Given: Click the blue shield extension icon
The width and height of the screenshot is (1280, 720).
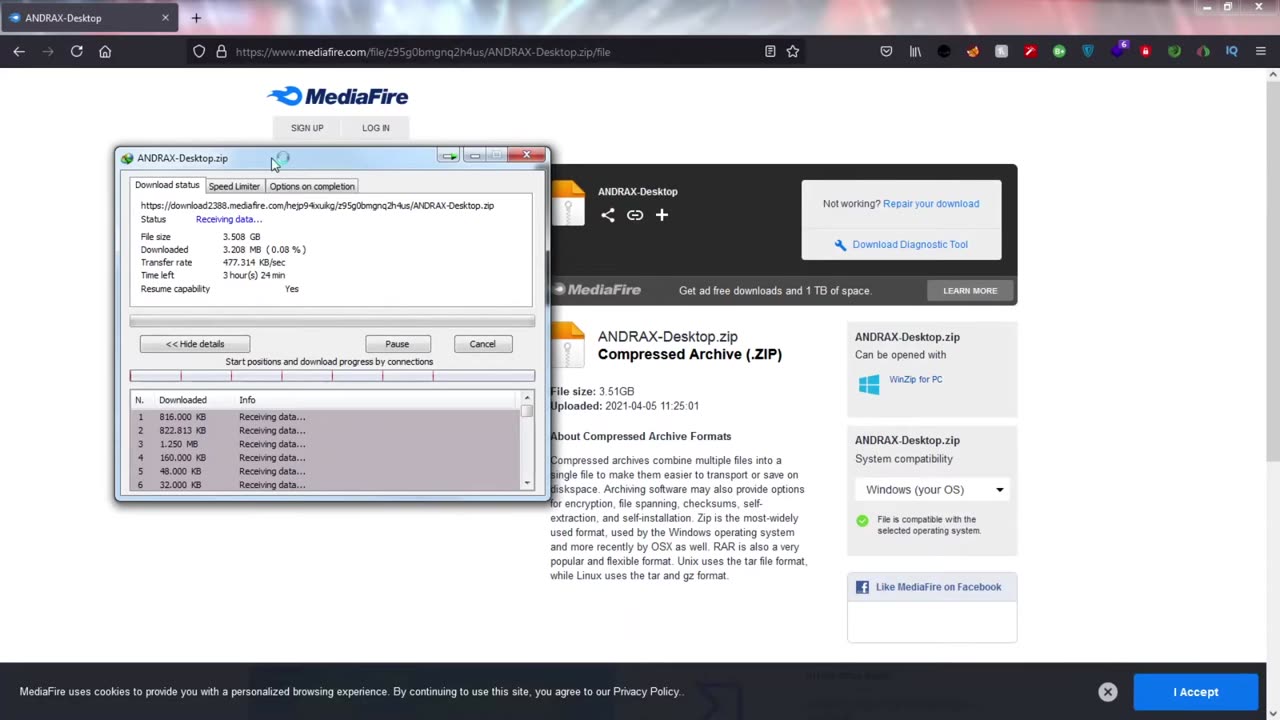Looking at the screenshot, I should coord(1088,51).
